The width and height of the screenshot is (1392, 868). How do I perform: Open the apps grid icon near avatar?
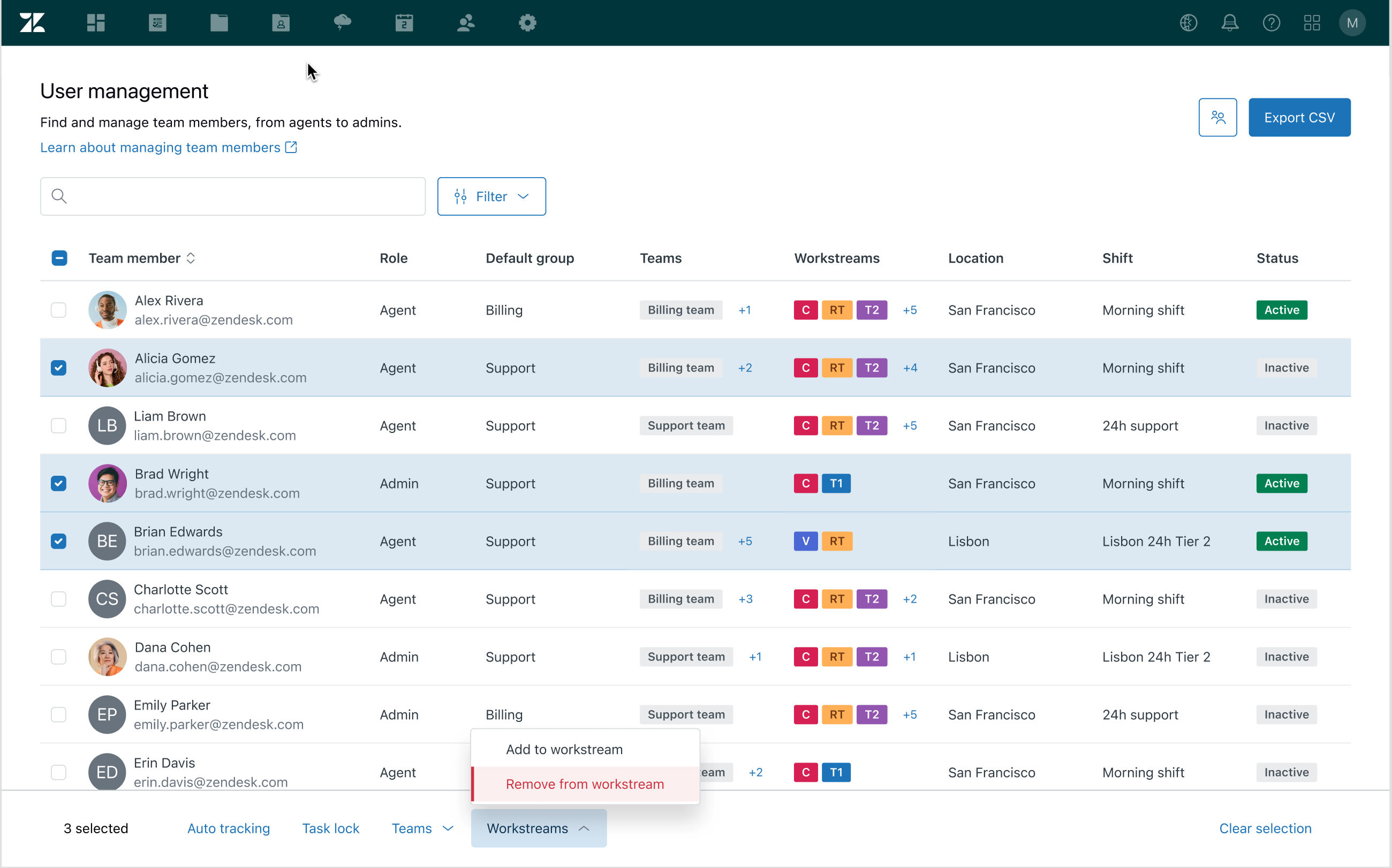click(1312, 23)
